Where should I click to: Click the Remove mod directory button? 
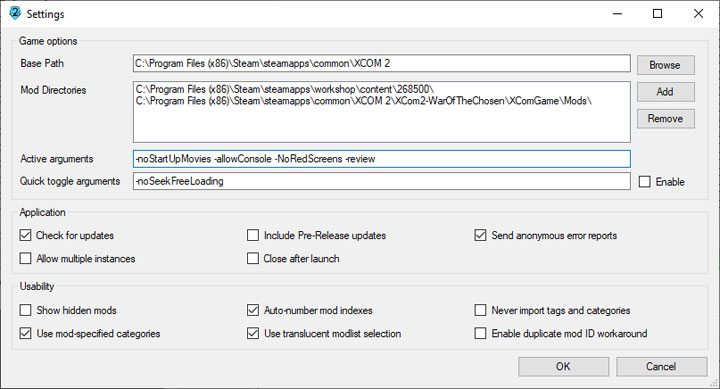pos(665,118)
